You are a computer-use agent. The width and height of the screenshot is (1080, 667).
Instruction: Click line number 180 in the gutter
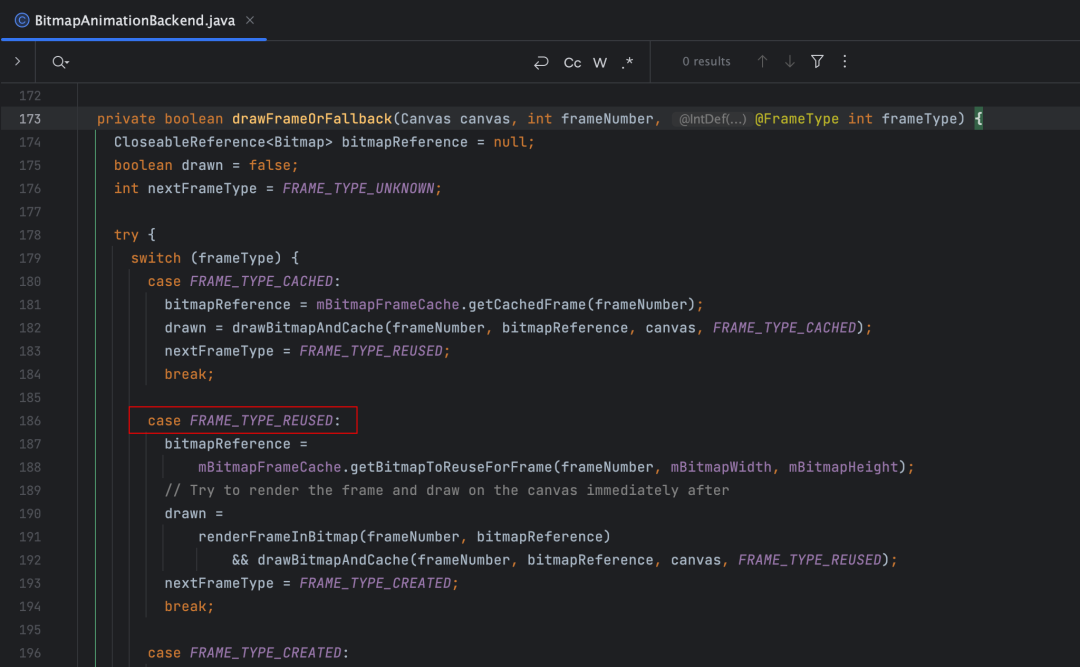30,281
